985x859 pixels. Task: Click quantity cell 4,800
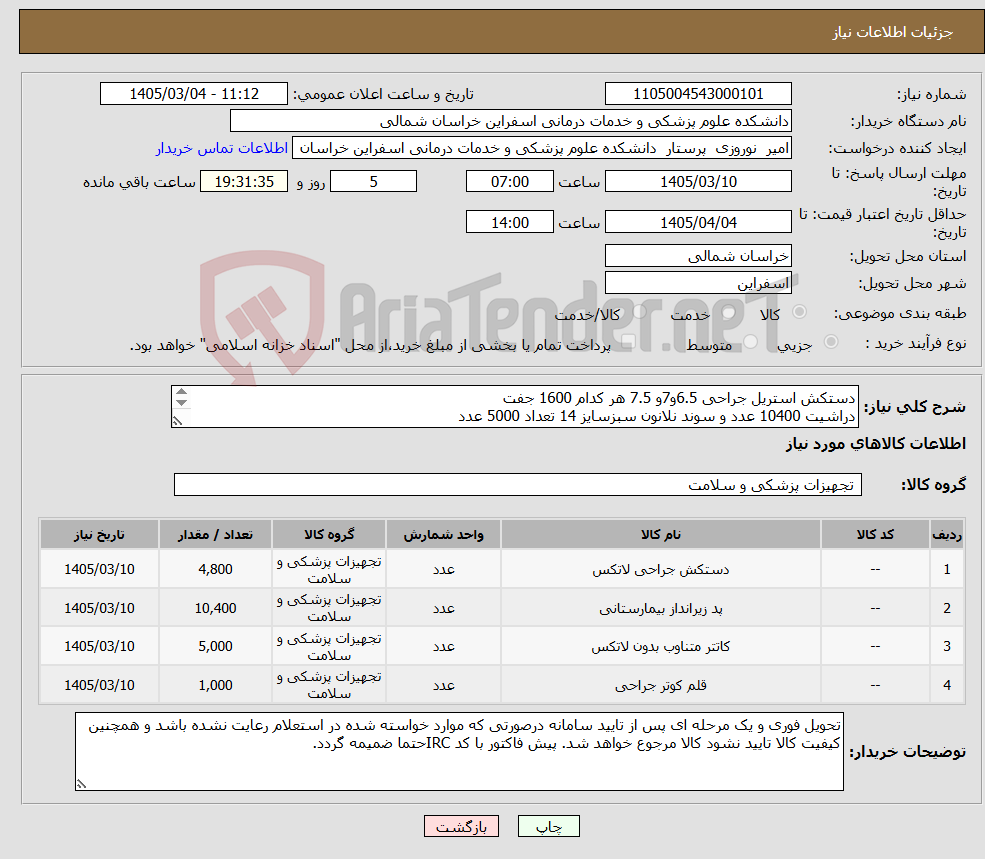pos(215,569)
